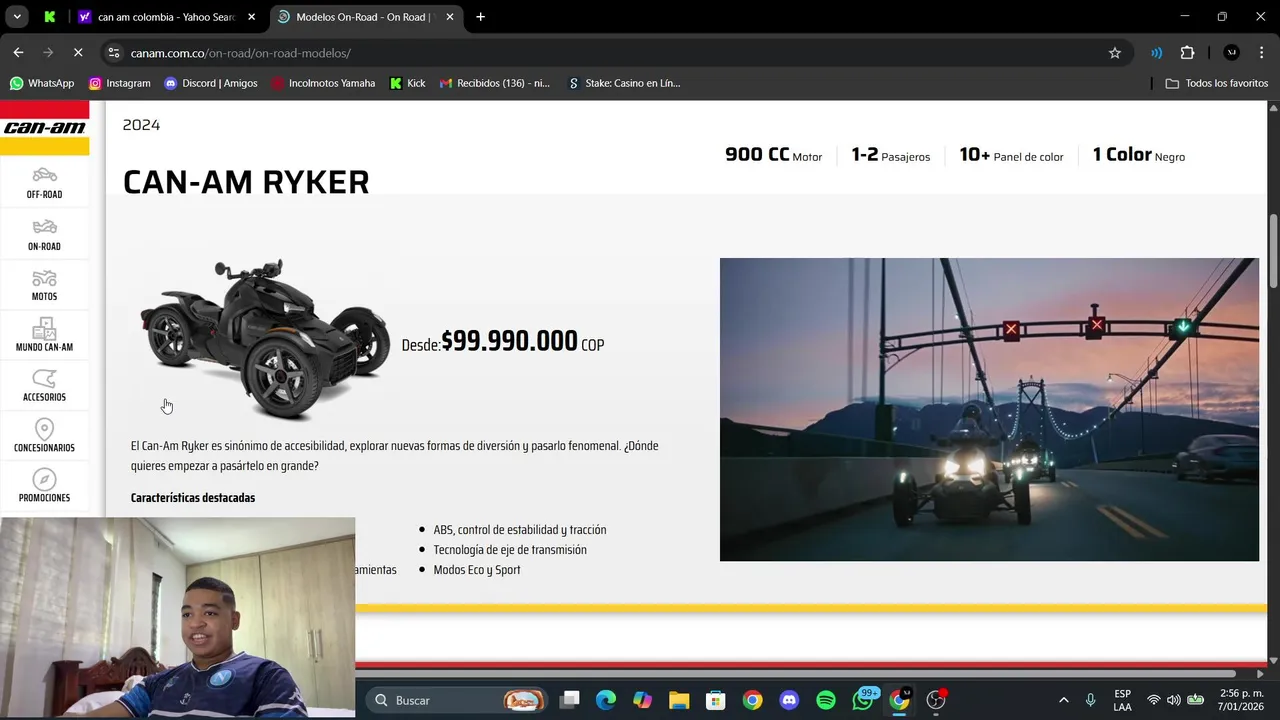Open the Todos los favoritos folder
The height and width of the screenshot is (720, 1280).
tap(1217, 83)
